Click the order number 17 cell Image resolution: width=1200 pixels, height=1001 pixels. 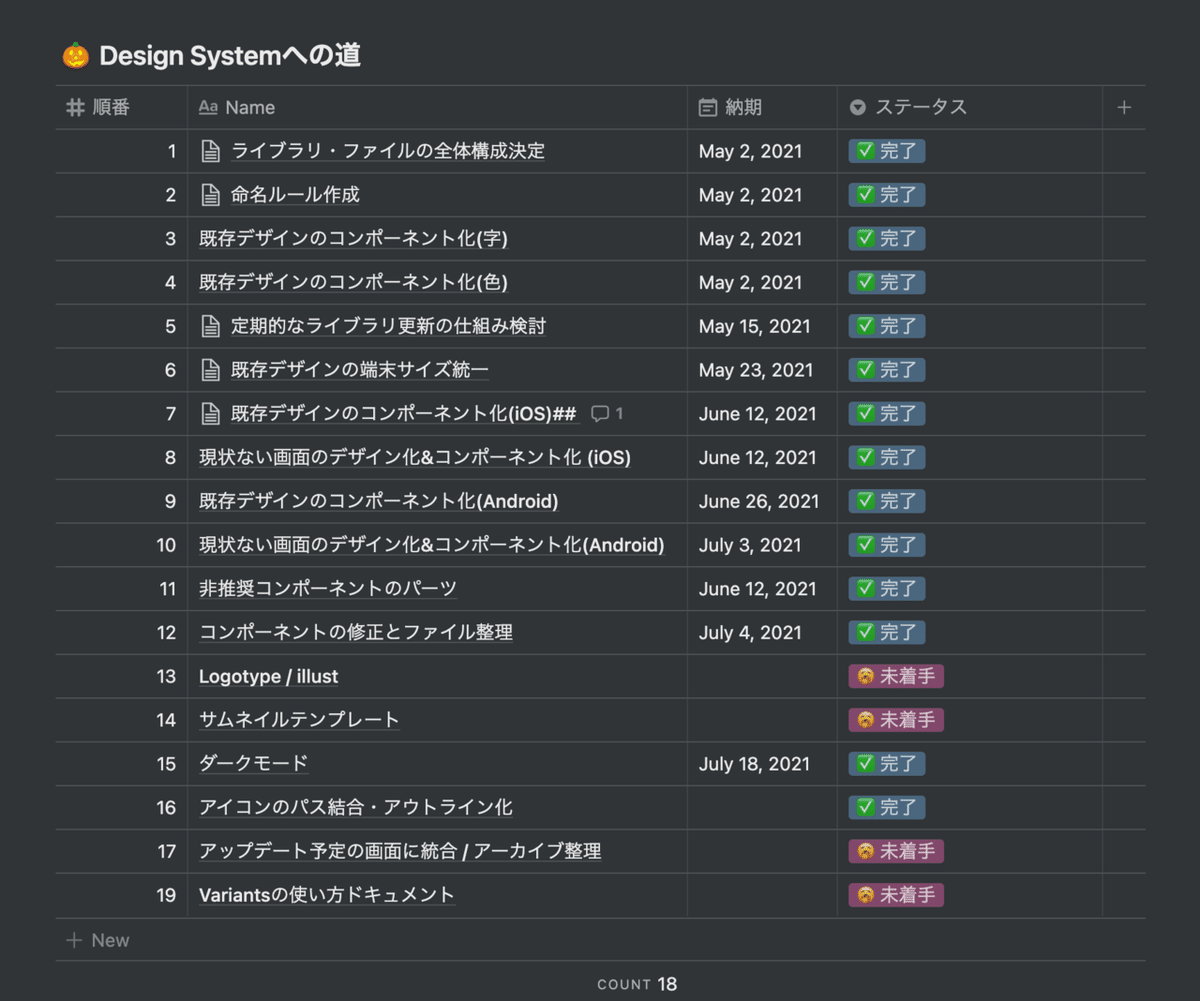tap(122, 852)
